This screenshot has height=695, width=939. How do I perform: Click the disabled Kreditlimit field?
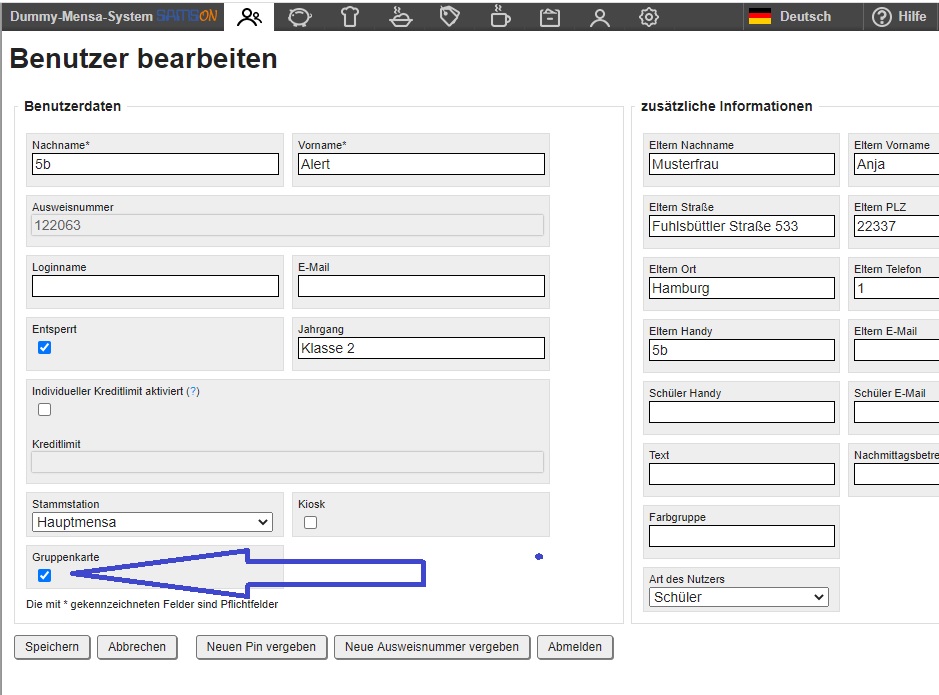(287, 462)
